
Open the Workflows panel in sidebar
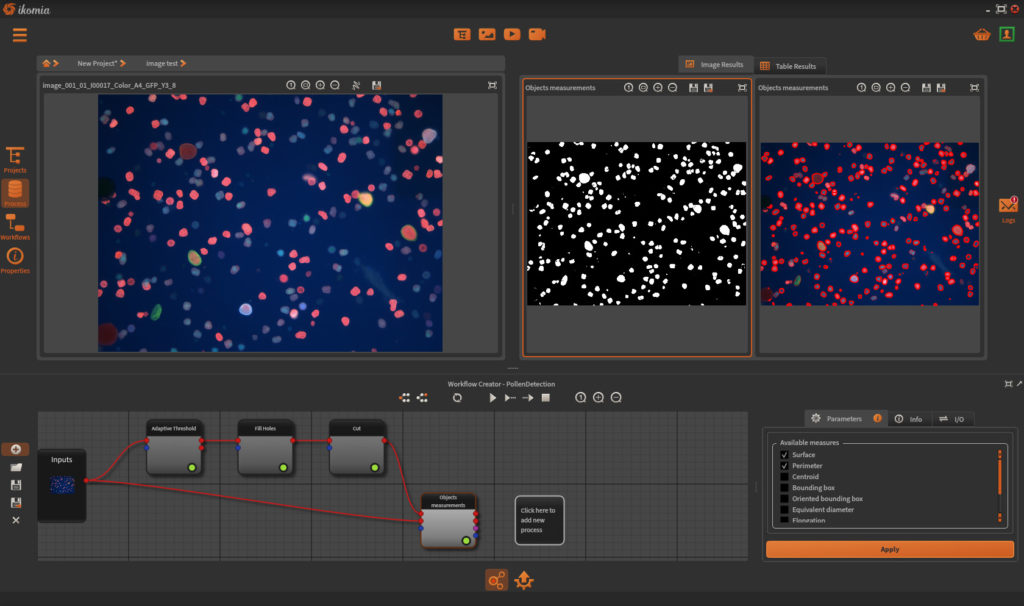pyautogui.click(x=15, y=223)
